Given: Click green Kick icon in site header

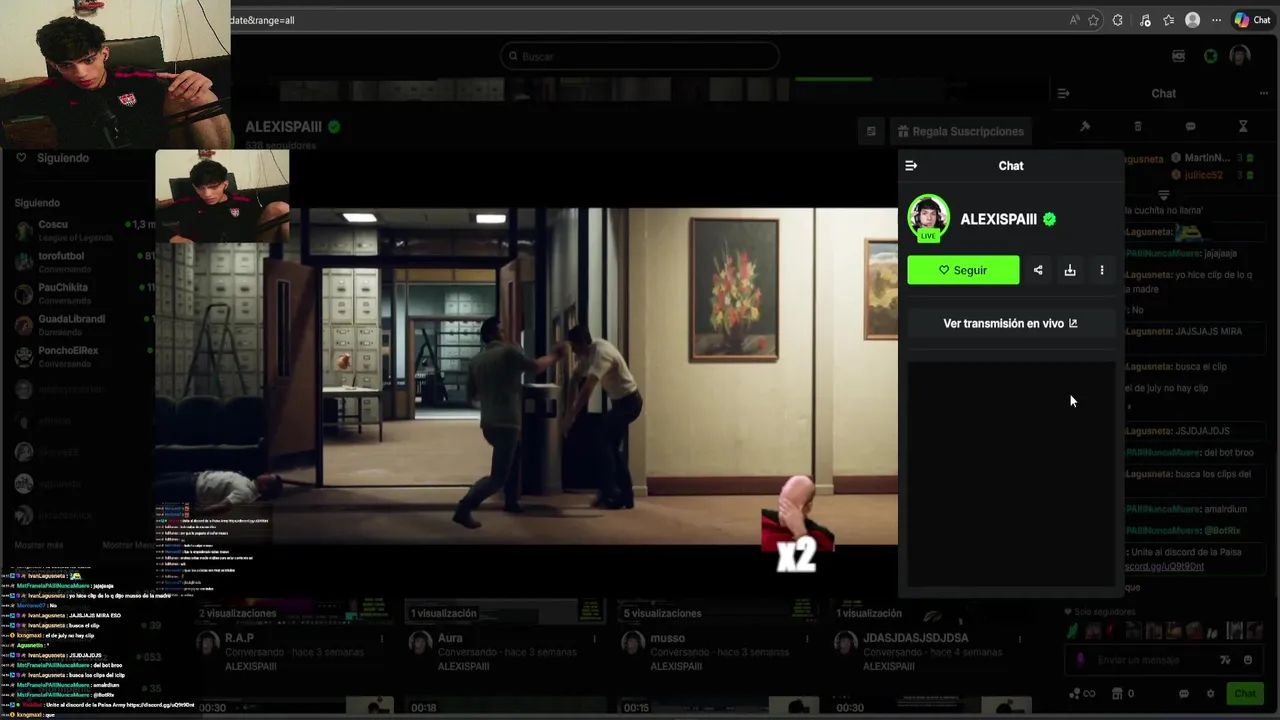Looking at the screenshot, I should 1210,56.
